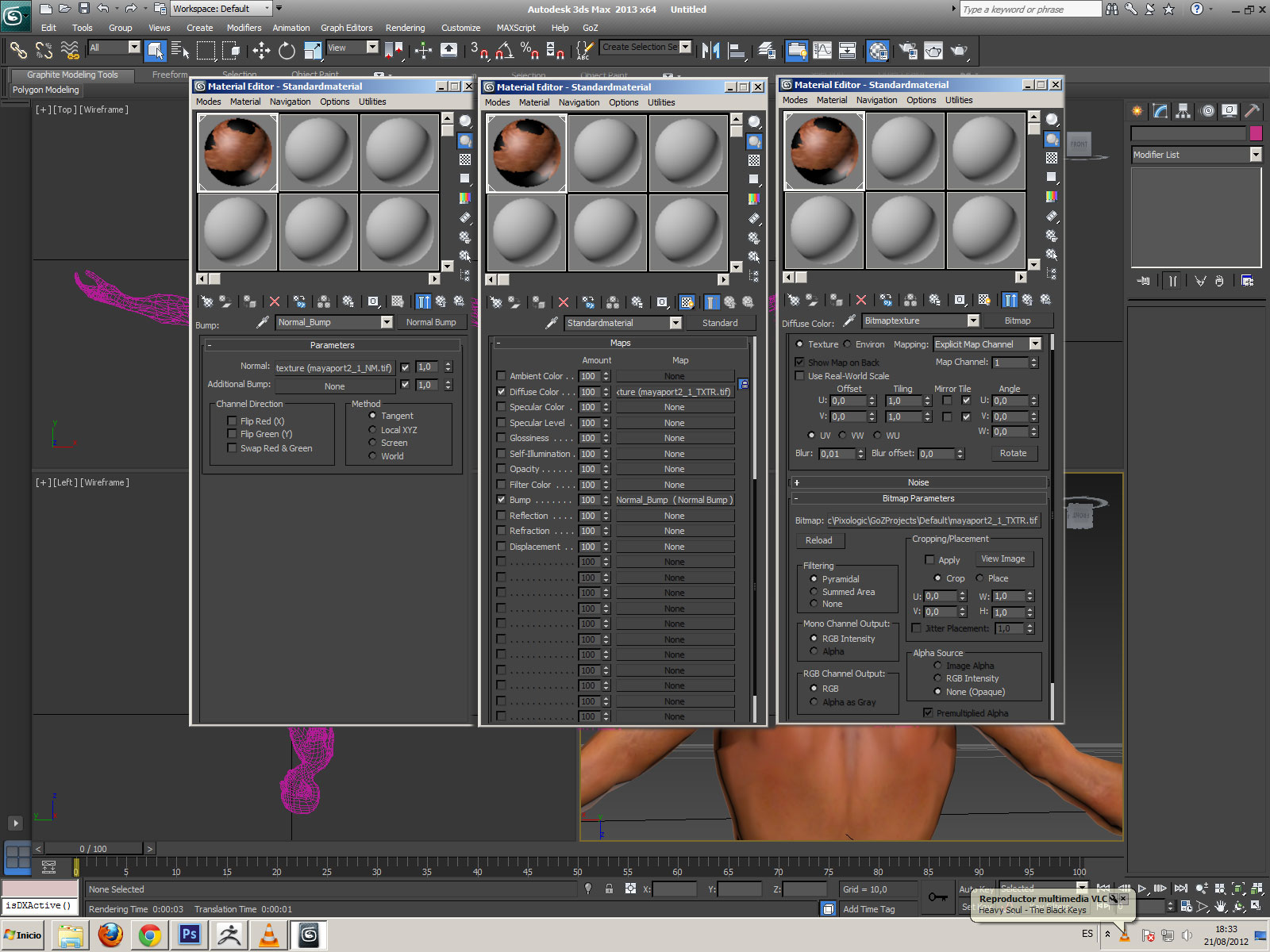
Task: Switch to the Freeform ribbon tab
Action: [170, 75]
